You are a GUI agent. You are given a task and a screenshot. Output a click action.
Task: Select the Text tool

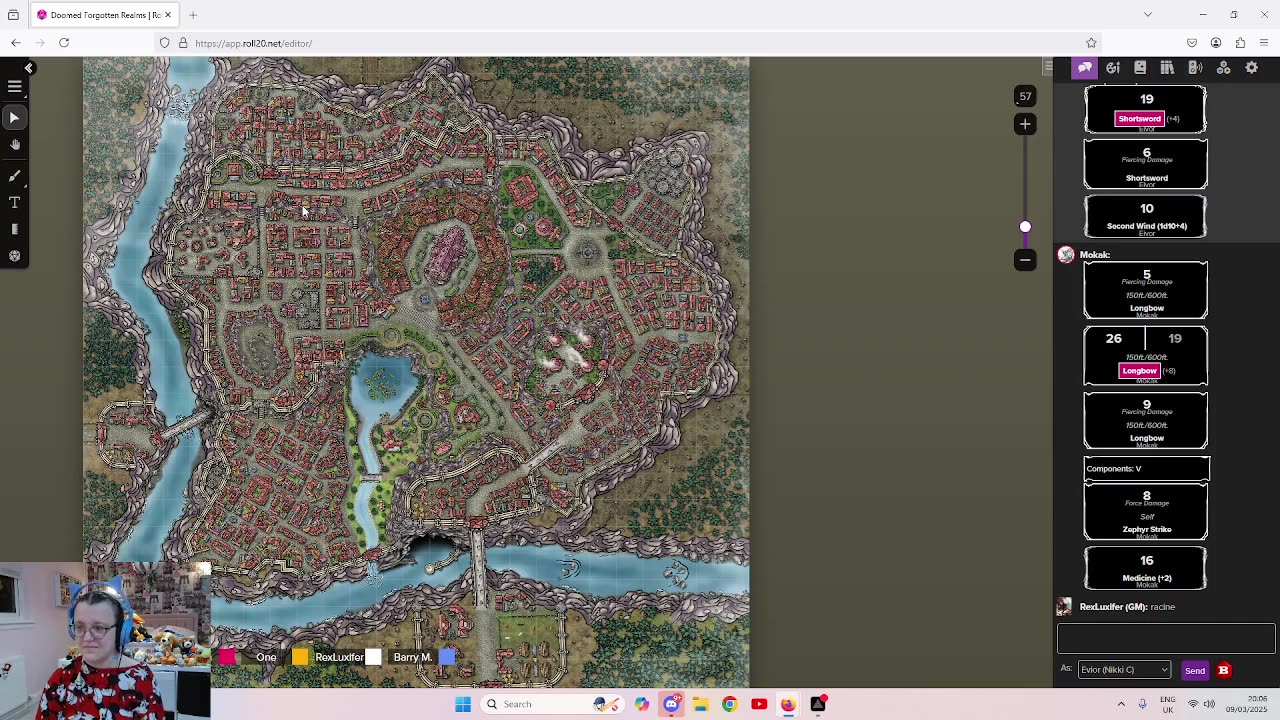[x=15, y=202]
